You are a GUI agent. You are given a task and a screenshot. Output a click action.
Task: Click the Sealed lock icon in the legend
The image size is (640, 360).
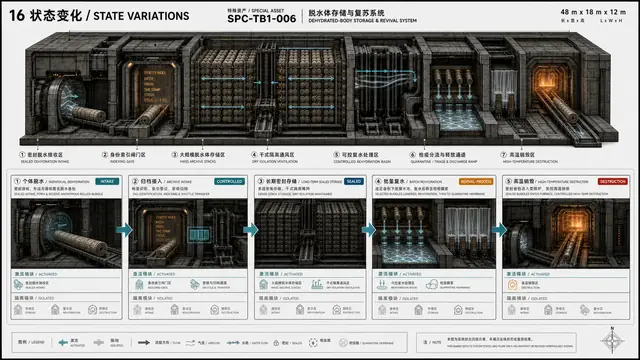click(276, 343)
